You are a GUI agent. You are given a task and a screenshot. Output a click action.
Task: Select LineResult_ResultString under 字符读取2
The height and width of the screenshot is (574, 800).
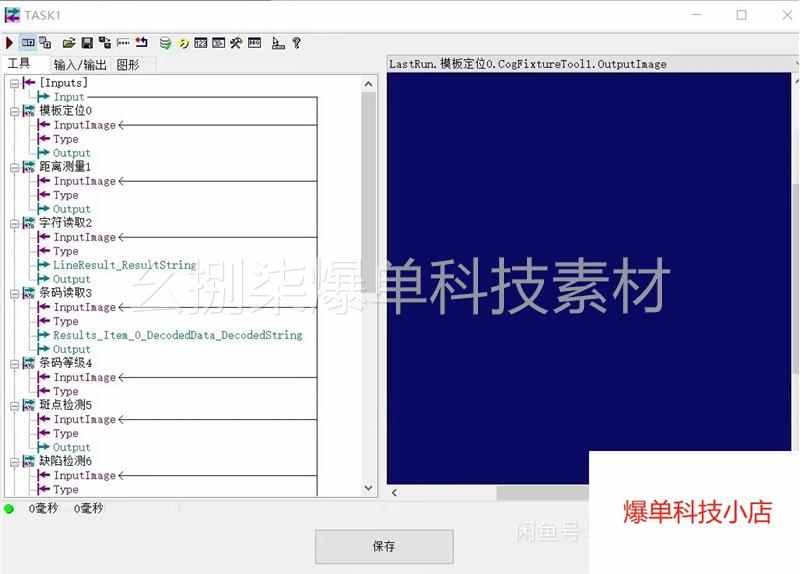point(124,265)
